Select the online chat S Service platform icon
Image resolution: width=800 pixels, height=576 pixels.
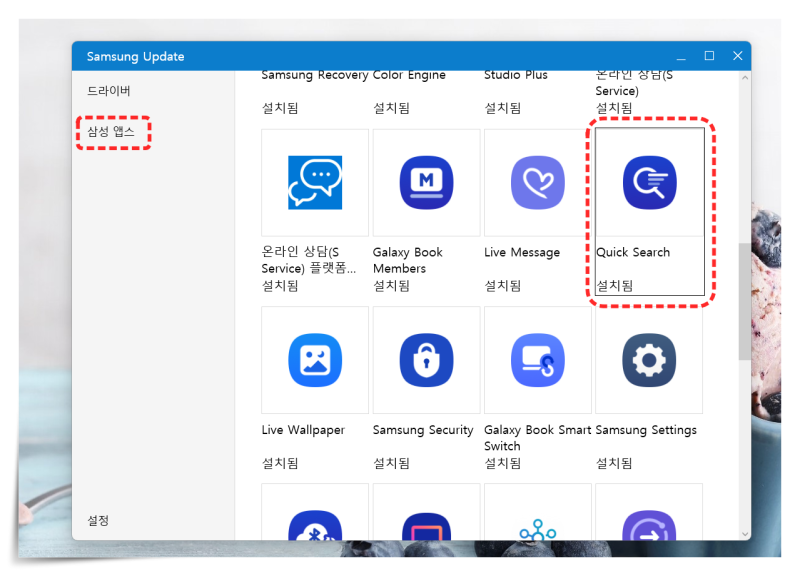(x=314, y=183)
